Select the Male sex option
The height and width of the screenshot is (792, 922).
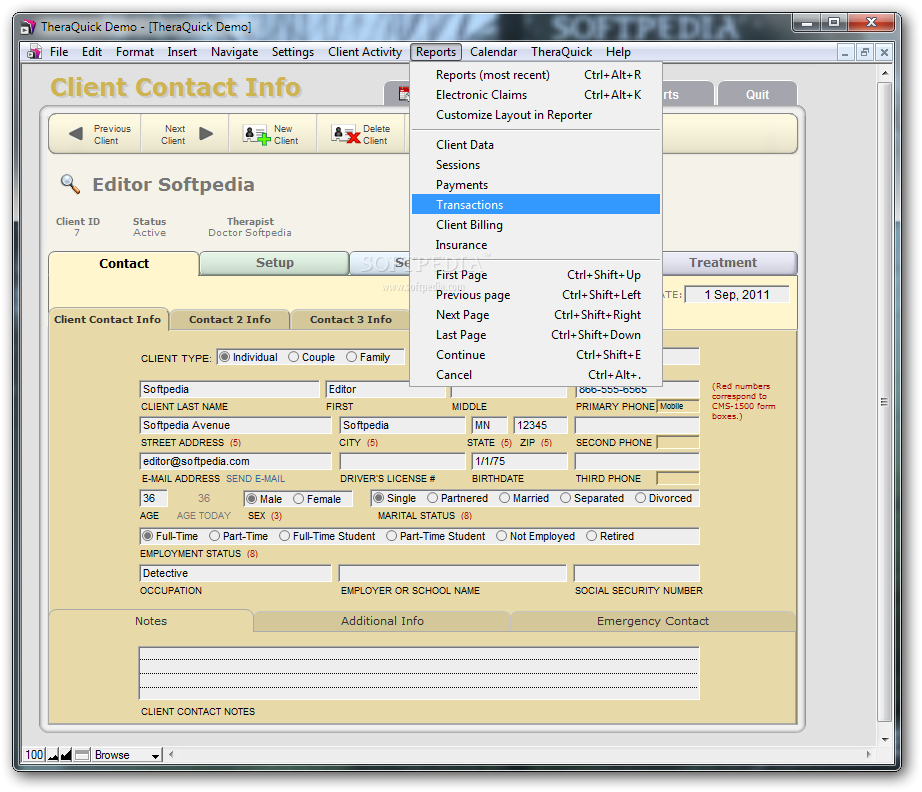point(252,499)
